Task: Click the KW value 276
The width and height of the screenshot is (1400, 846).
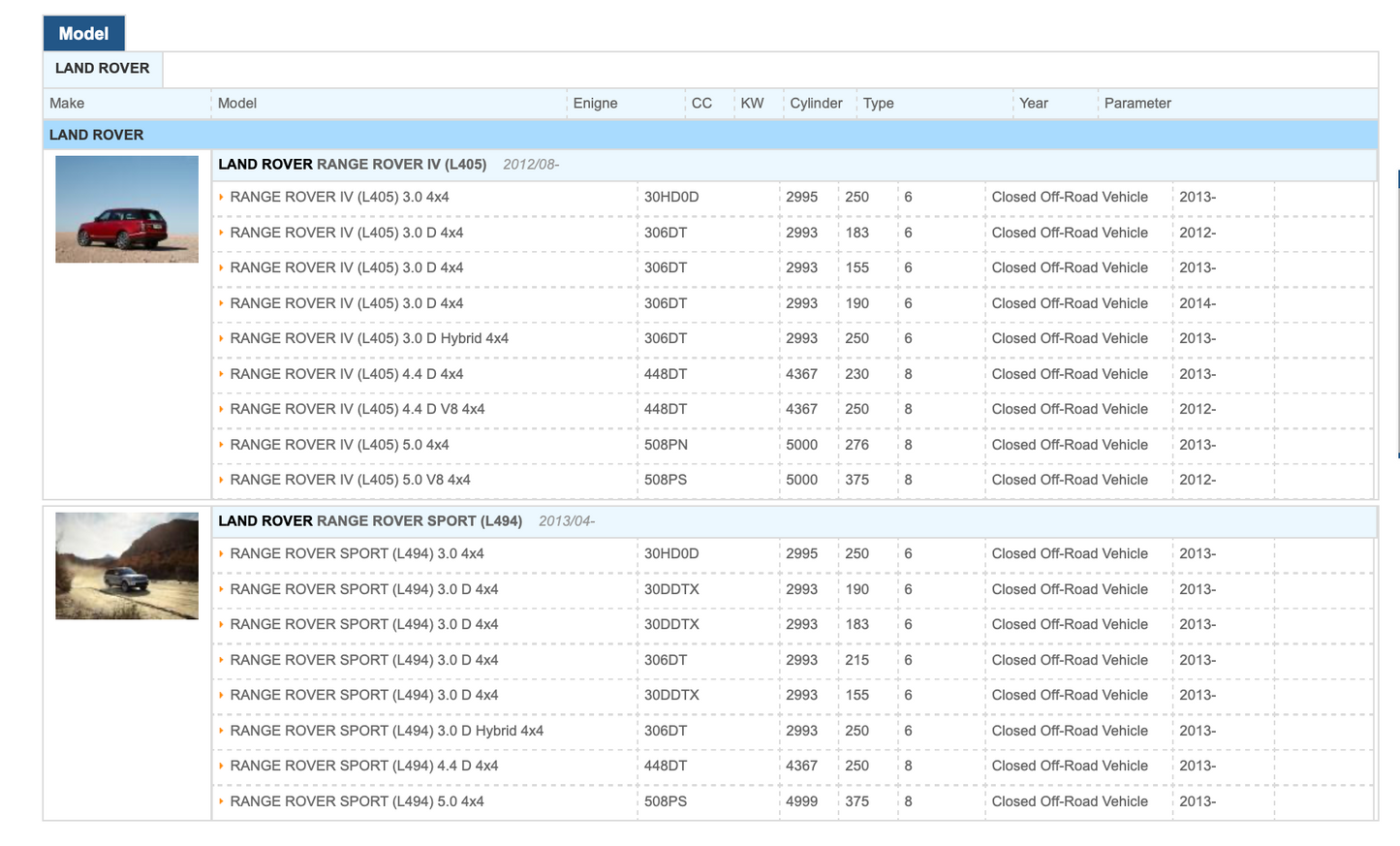Action: point(856,445)
